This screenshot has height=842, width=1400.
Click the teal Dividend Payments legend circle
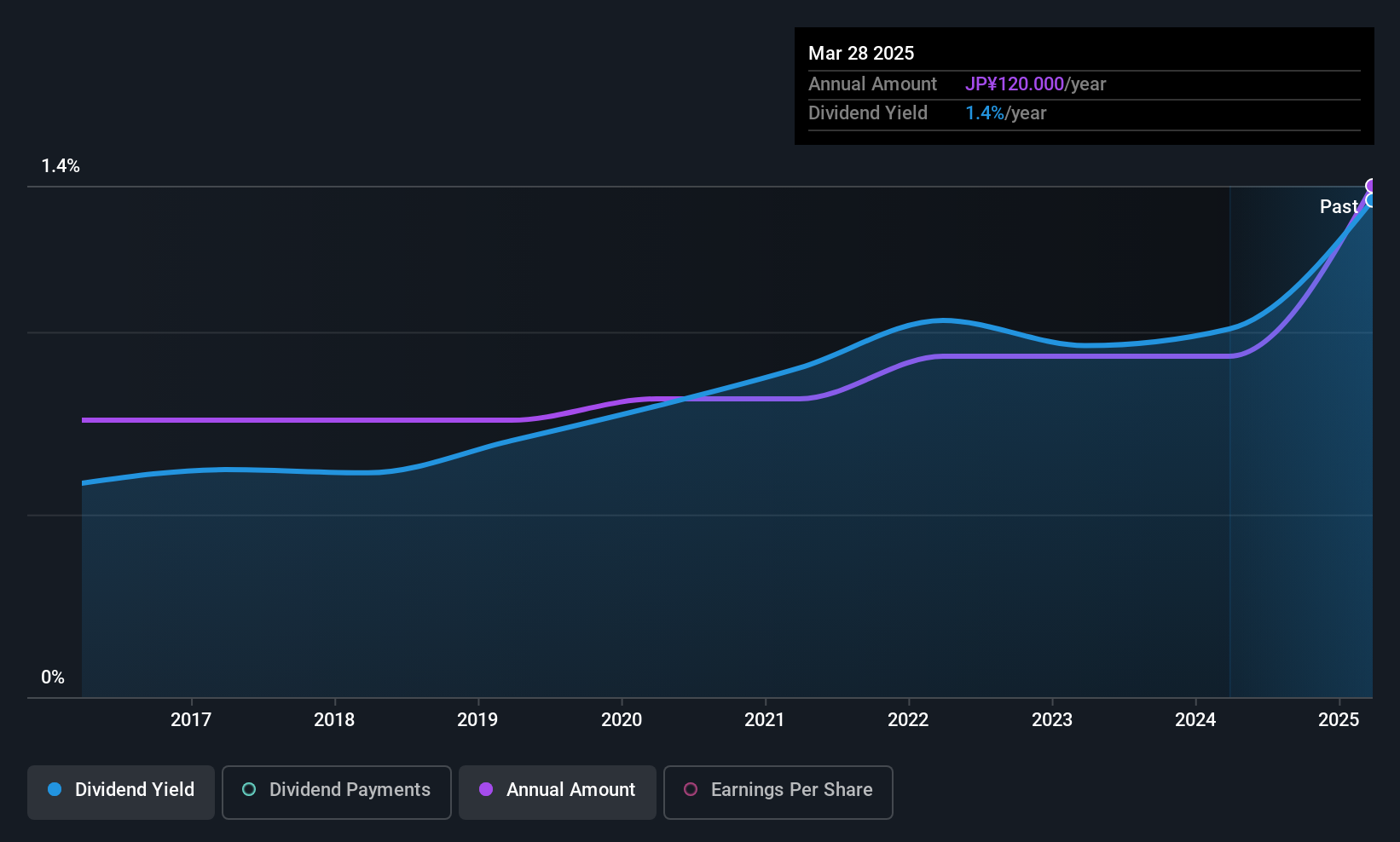(249, 790)
